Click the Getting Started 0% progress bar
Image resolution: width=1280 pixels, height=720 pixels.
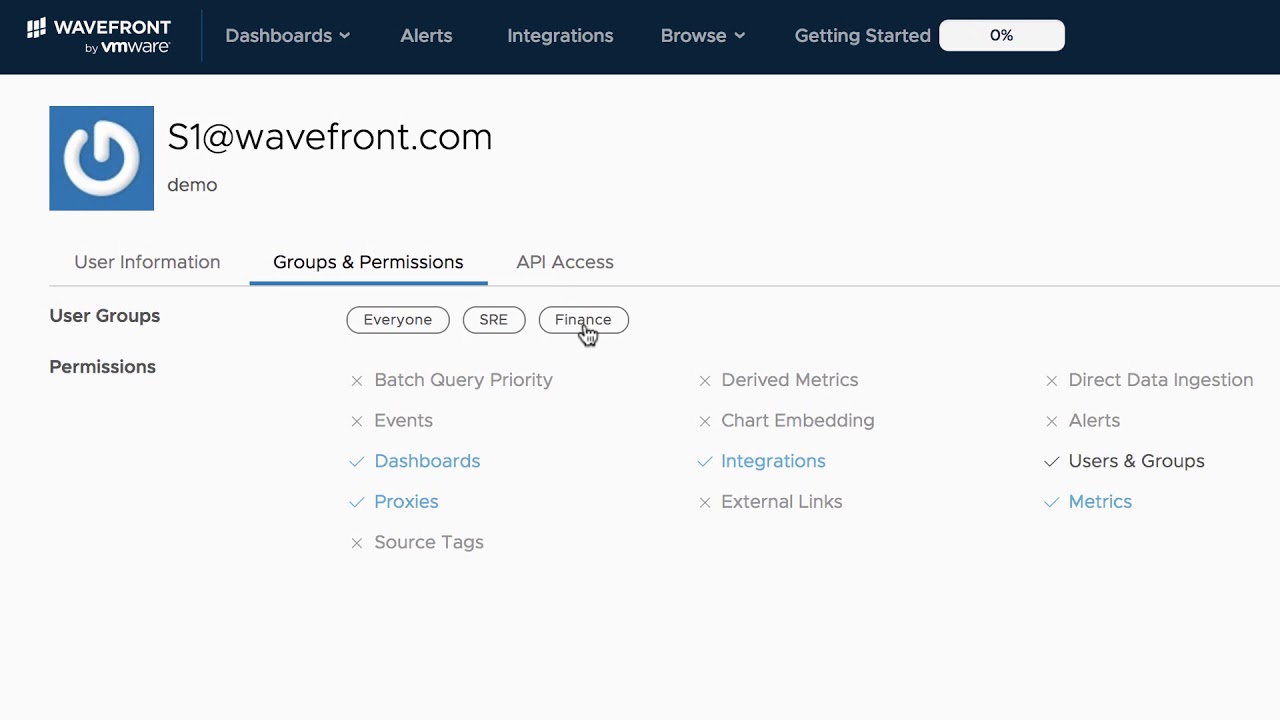[1001, 36]
